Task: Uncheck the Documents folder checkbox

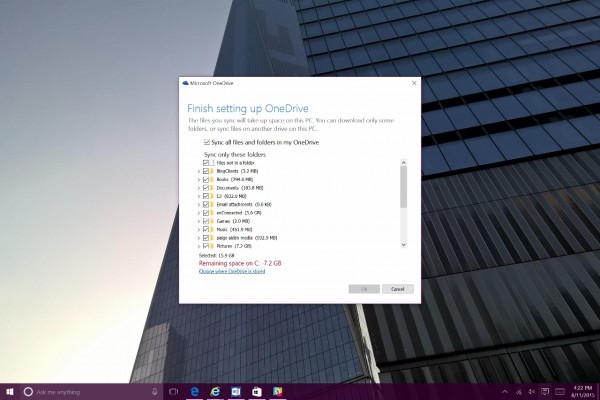Action: click(x=206, y=188)
